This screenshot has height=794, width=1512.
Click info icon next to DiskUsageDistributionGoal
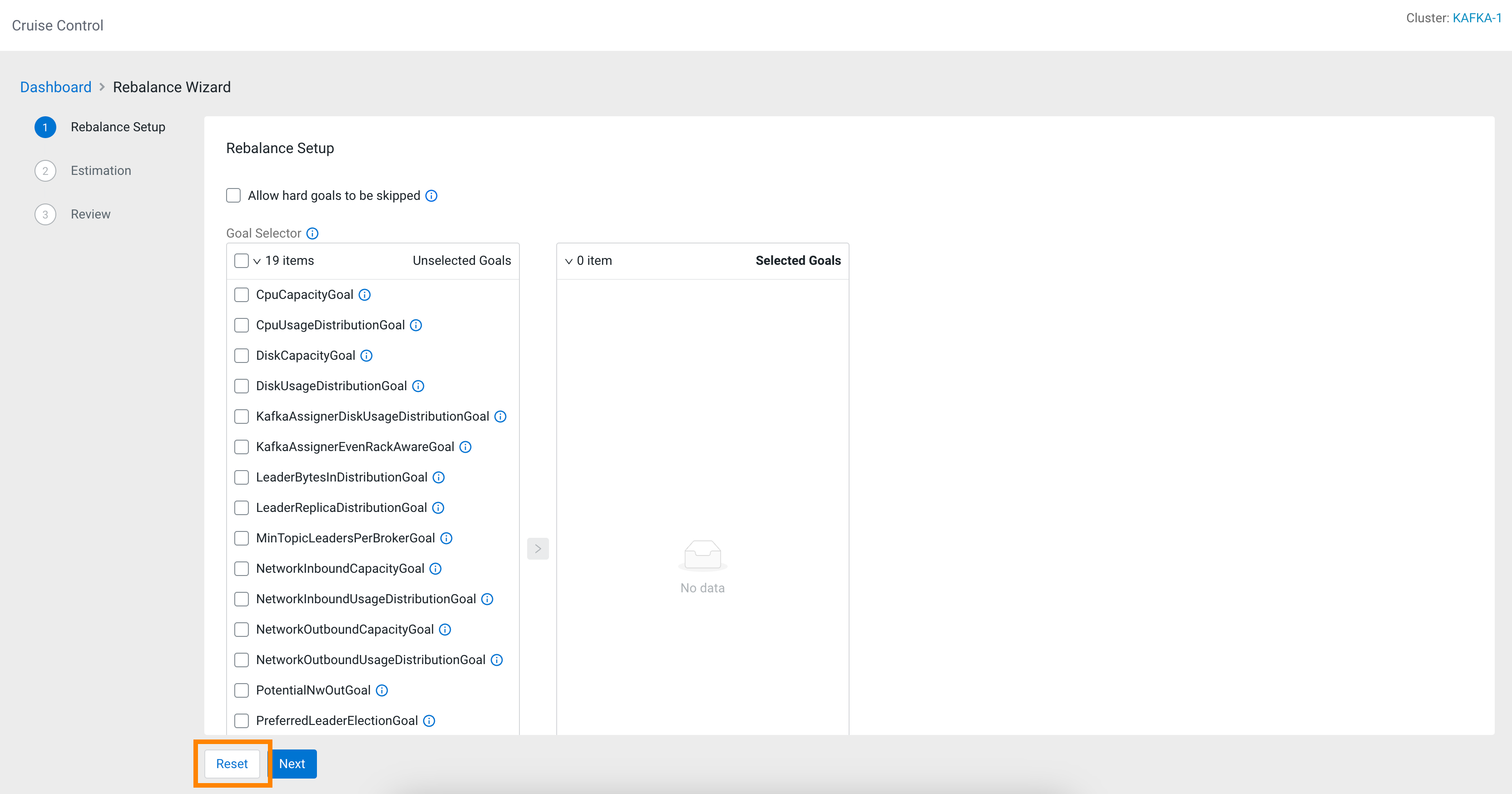pos(418,386)
